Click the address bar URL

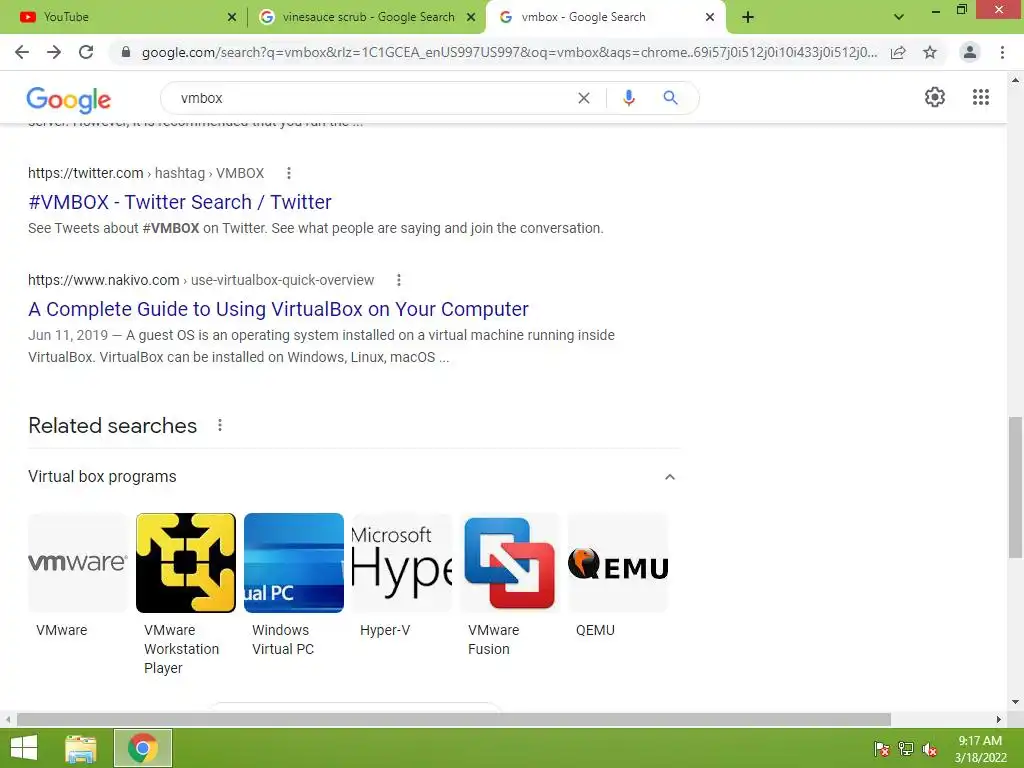[x=509, y=52]
